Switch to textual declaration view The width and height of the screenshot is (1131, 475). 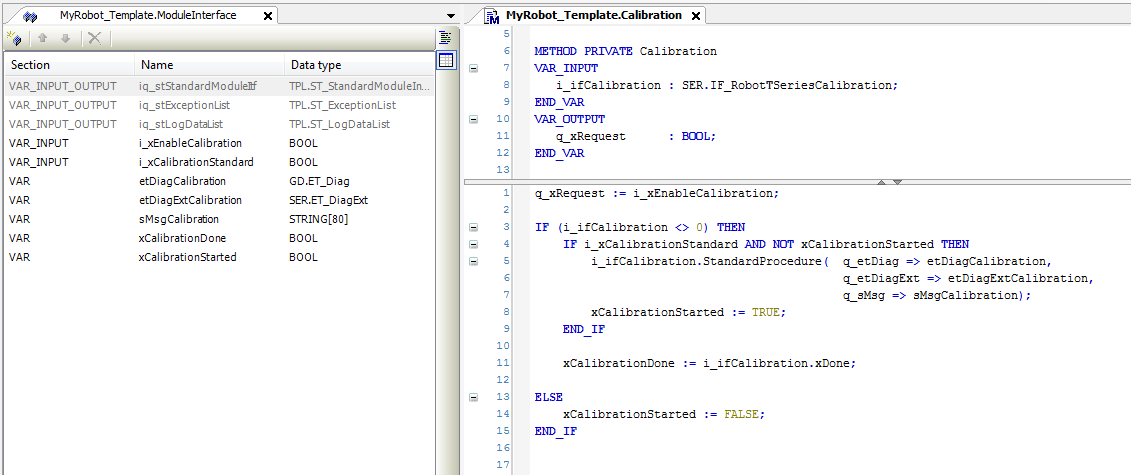[x=446, y=38]
